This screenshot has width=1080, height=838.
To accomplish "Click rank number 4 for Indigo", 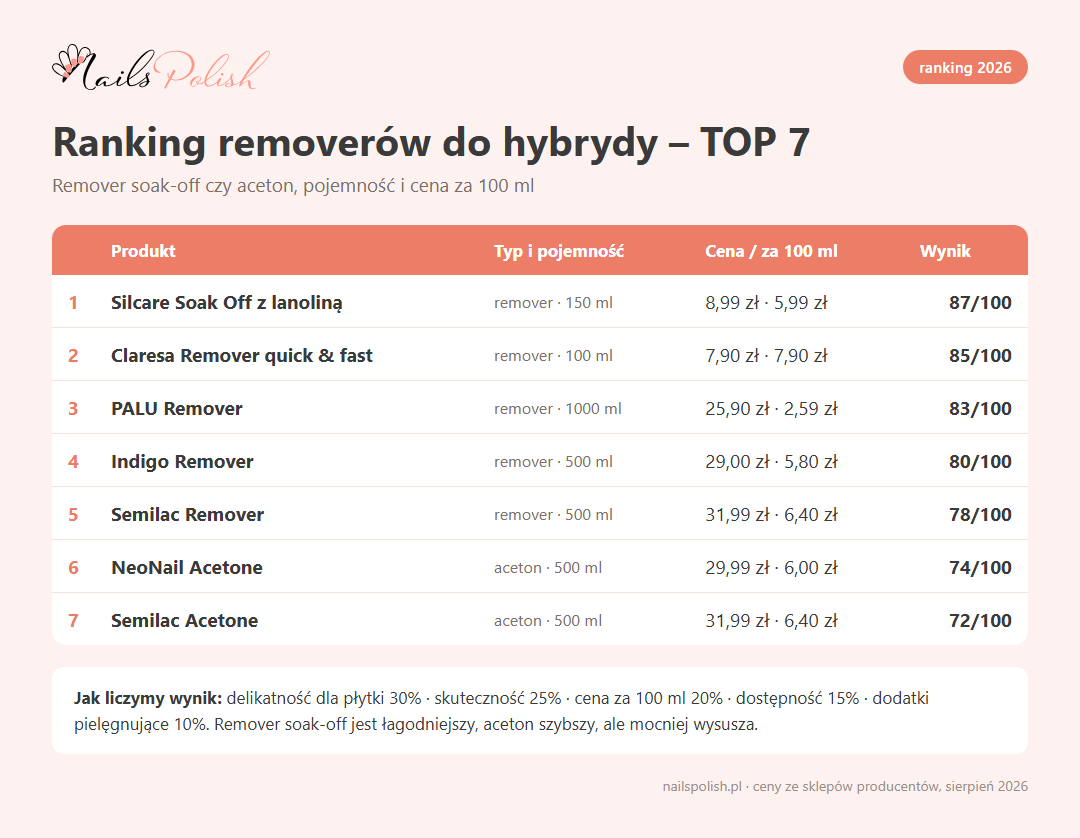I will [x=73, y=461].
